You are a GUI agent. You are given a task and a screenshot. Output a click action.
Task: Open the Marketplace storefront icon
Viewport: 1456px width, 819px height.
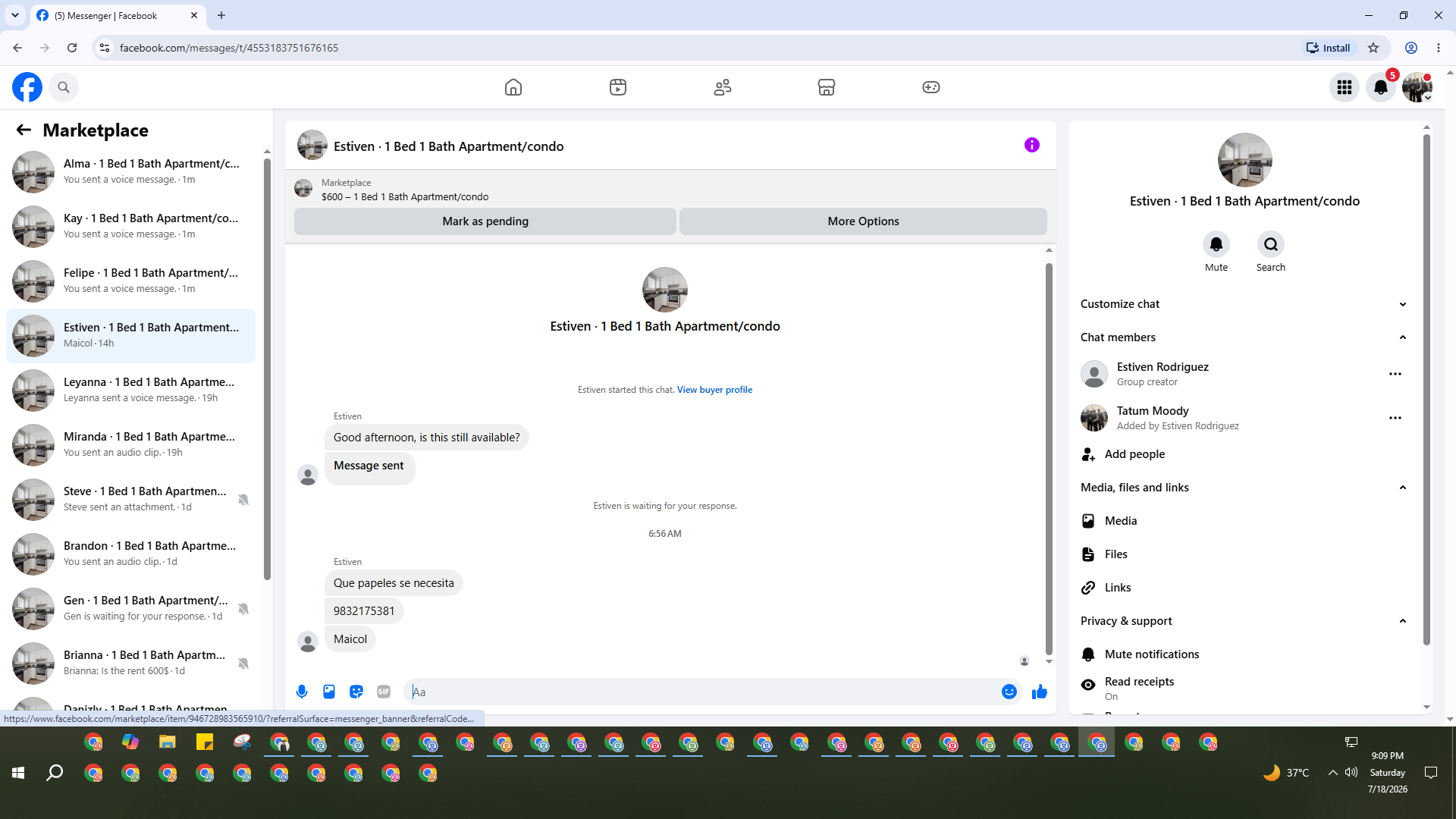(827, 87)
